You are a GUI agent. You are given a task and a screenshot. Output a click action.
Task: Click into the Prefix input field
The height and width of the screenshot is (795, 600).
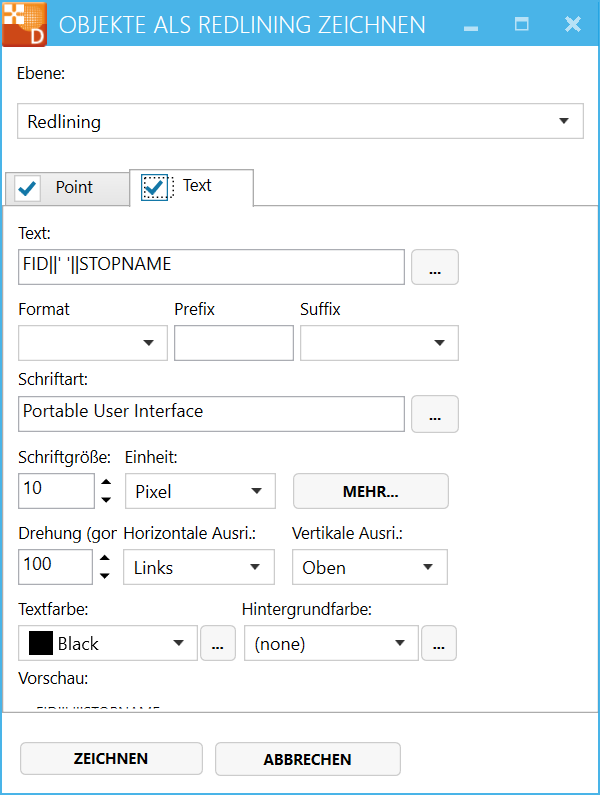tap(233, 343)
